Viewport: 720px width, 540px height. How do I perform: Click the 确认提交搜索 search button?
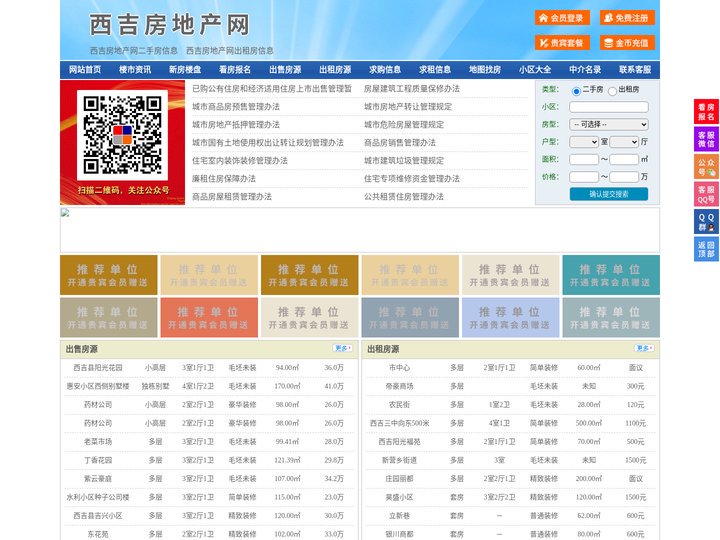click(609, 194)
